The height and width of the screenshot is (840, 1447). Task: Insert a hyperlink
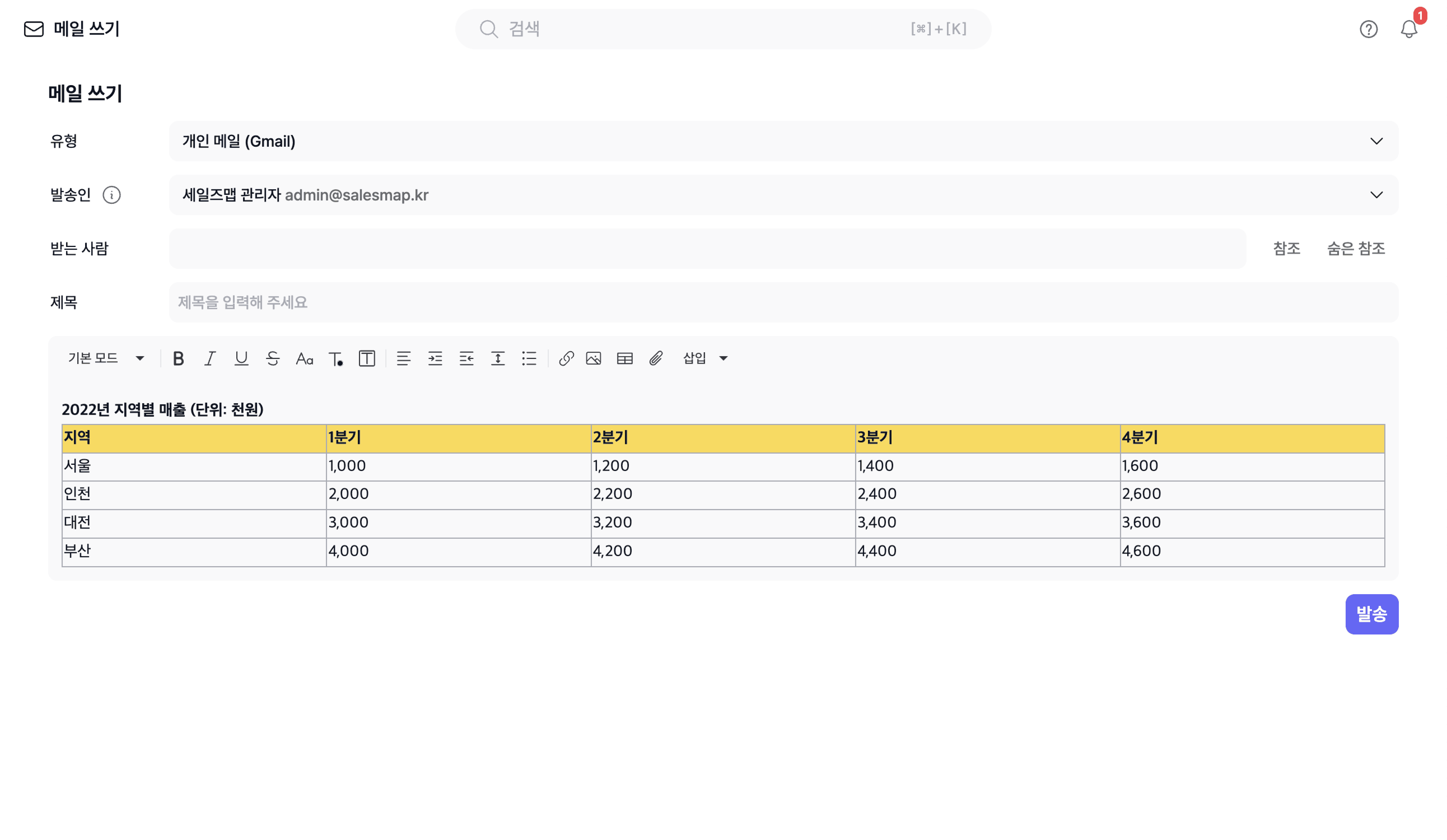pyautogui.click(x=566, y=358)
